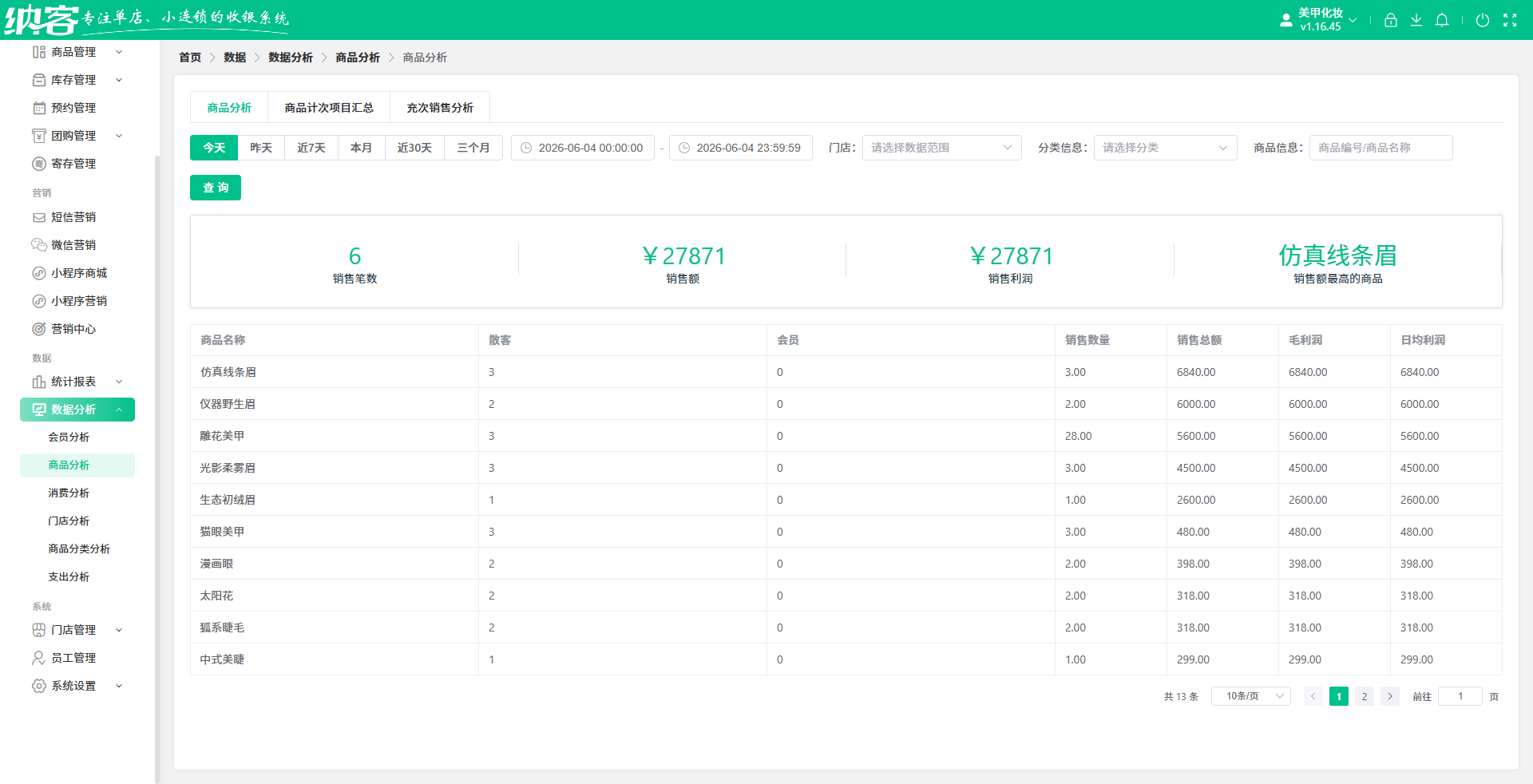The width and height of the screenshot is (1533, 784).
Task: Select the 本月 date range button
Action: (x=362, y=148)
